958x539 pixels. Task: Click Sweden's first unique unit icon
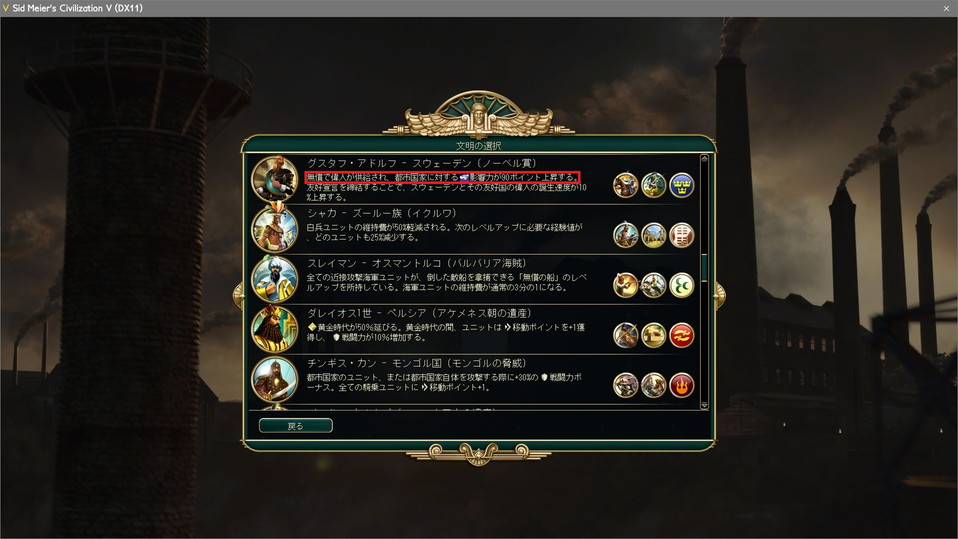point(626,185)
